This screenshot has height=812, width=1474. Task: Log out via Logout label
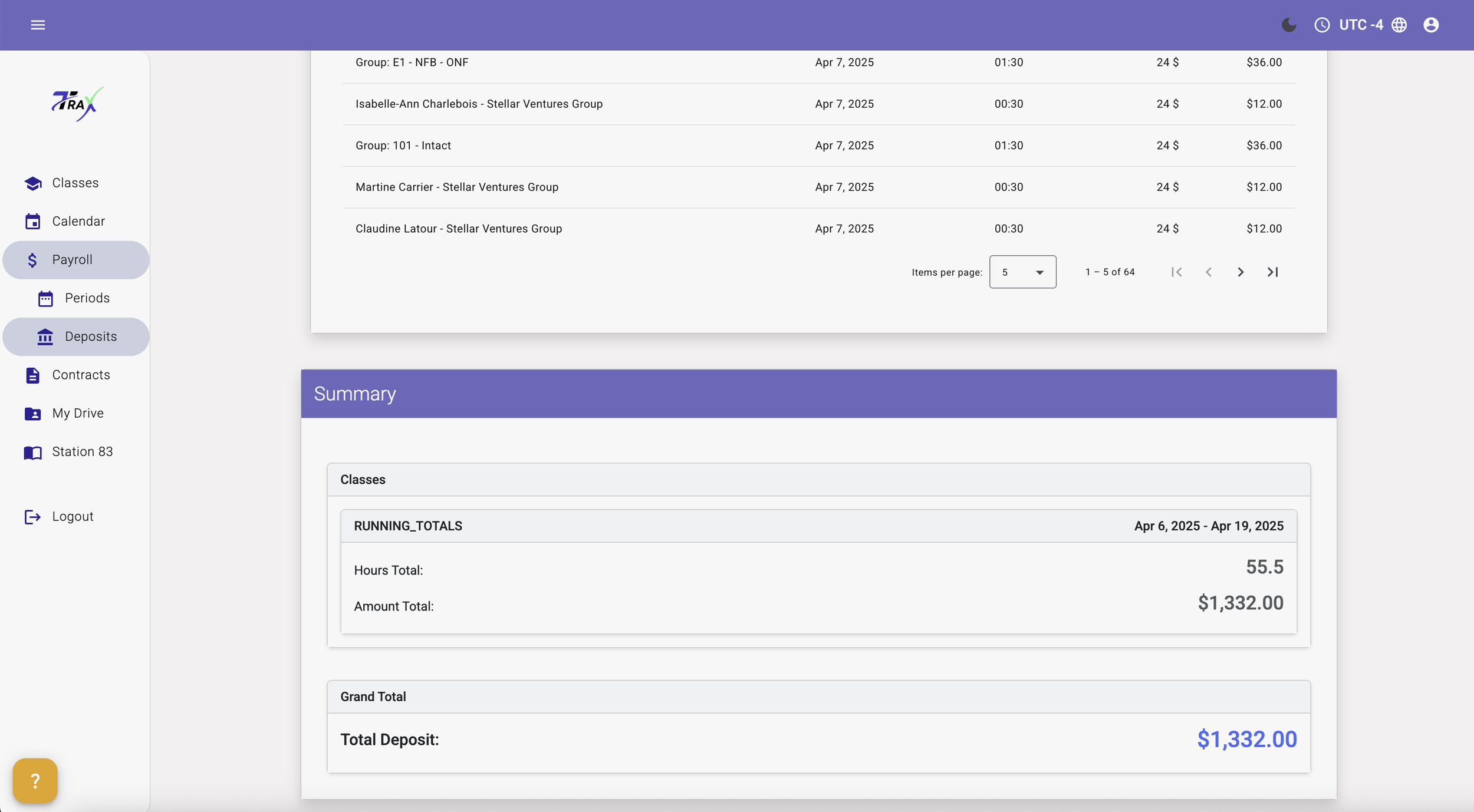pyautogui.click(x=73, y=516)
